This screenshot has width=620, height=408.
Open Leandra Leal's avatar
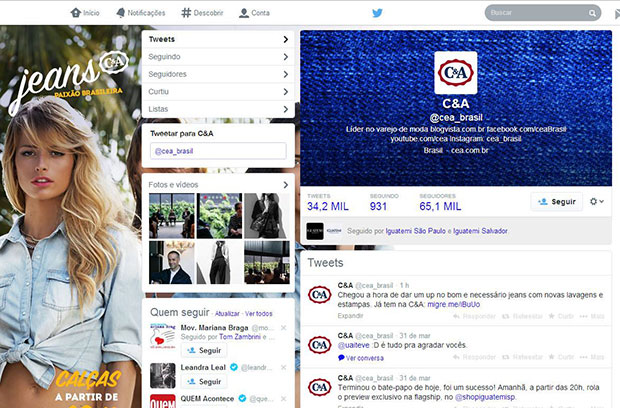pyautogui.click(x=163, y=376)
